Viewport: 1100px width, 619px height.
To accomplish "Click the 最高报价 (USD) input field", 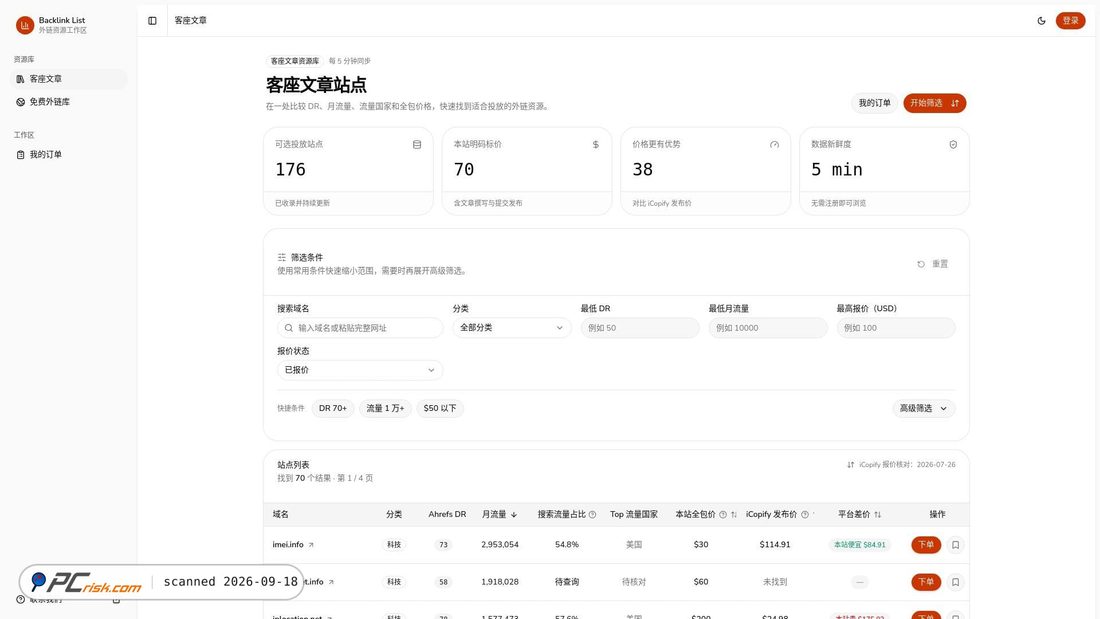I will 896,328.
